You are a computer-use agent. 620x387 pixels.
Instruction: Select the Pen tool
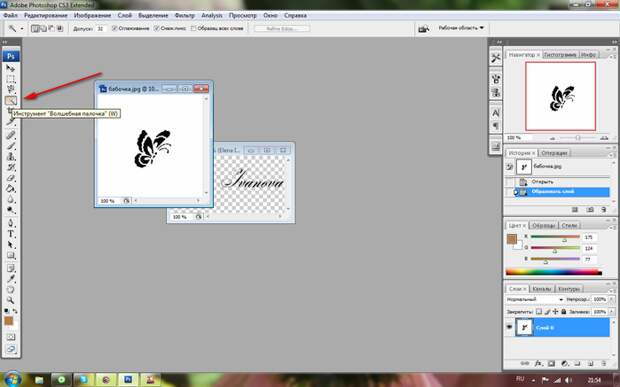[x=10, y=223]
